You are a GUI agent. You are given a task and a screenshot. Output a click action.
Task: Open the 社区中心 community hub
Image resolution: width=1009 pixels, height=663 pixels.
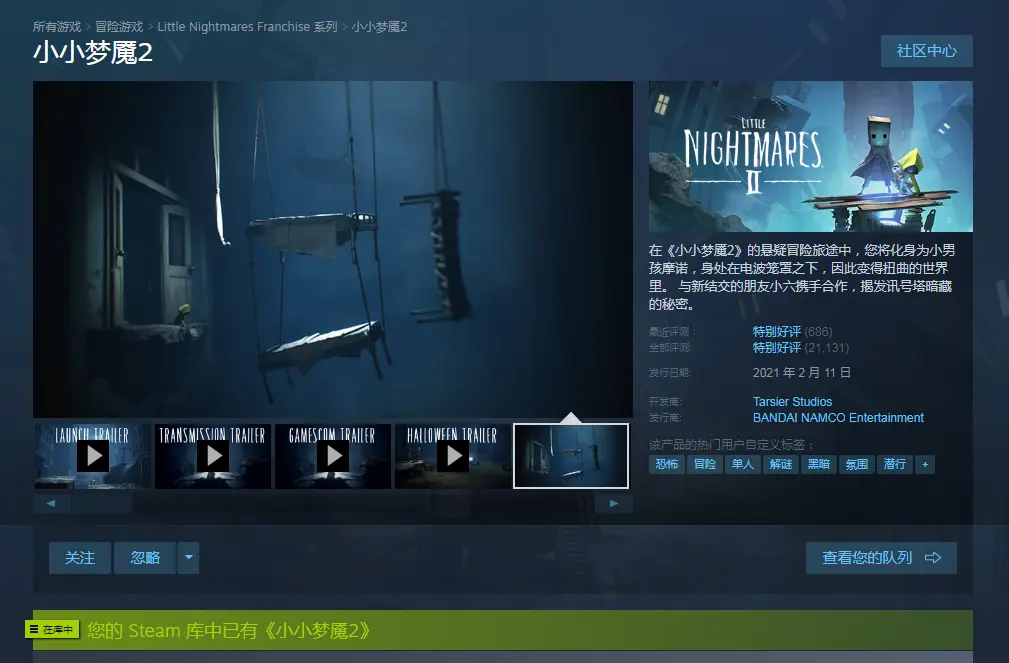coord(927,51)
